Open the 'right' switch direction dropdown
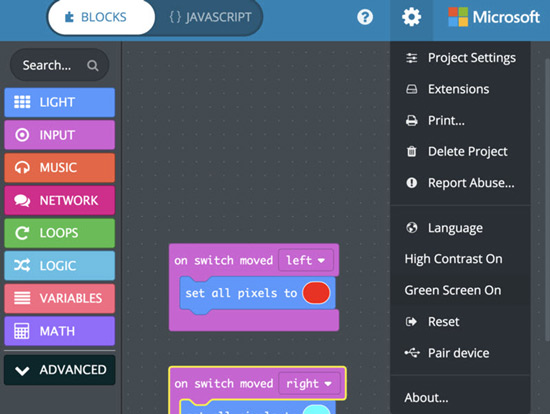This screenshot has width=550, height=414. click(309, 383)
